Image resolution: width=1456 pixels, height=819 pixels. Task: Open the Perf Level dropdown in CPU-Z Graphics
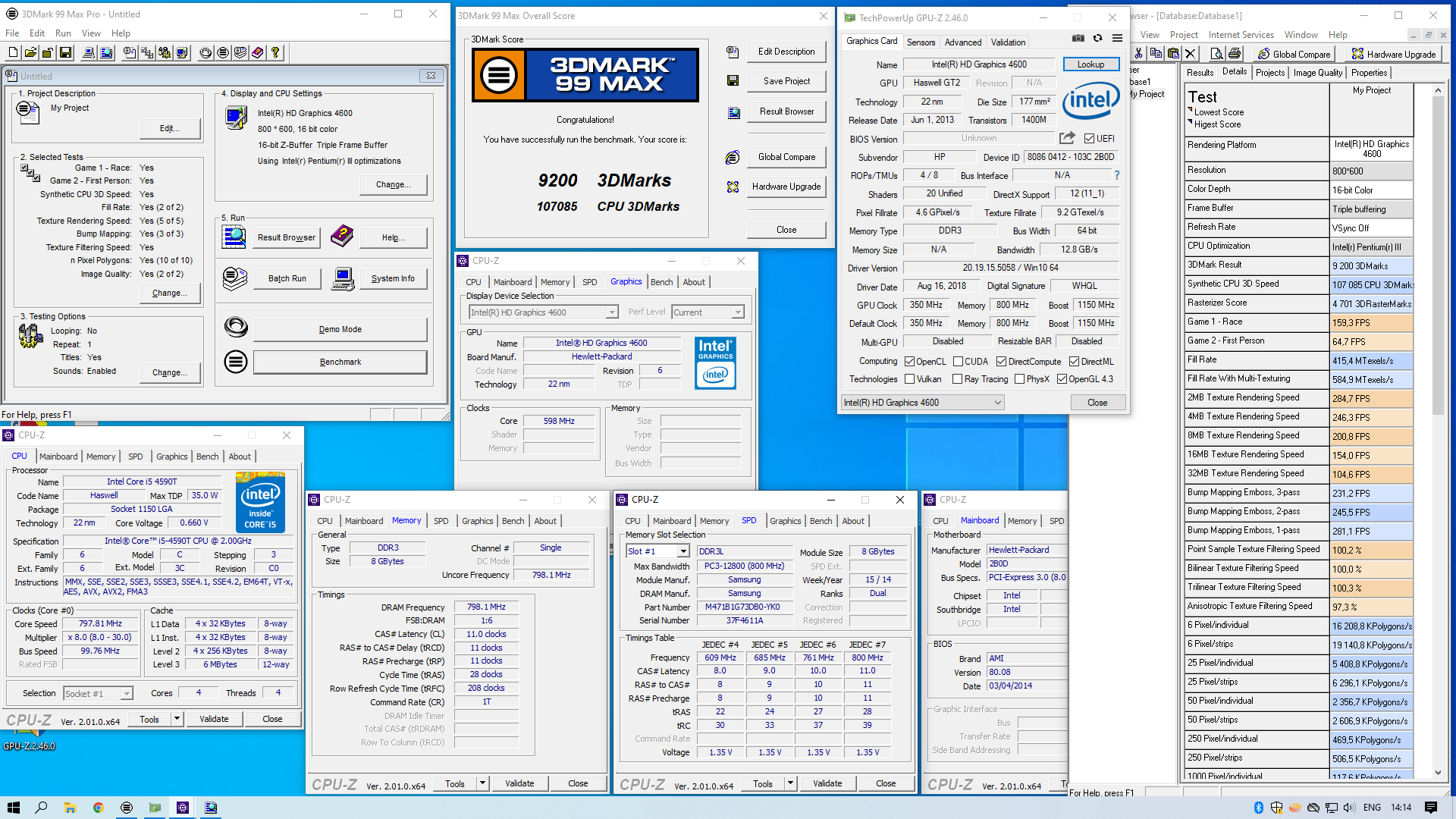click(707, 312)
